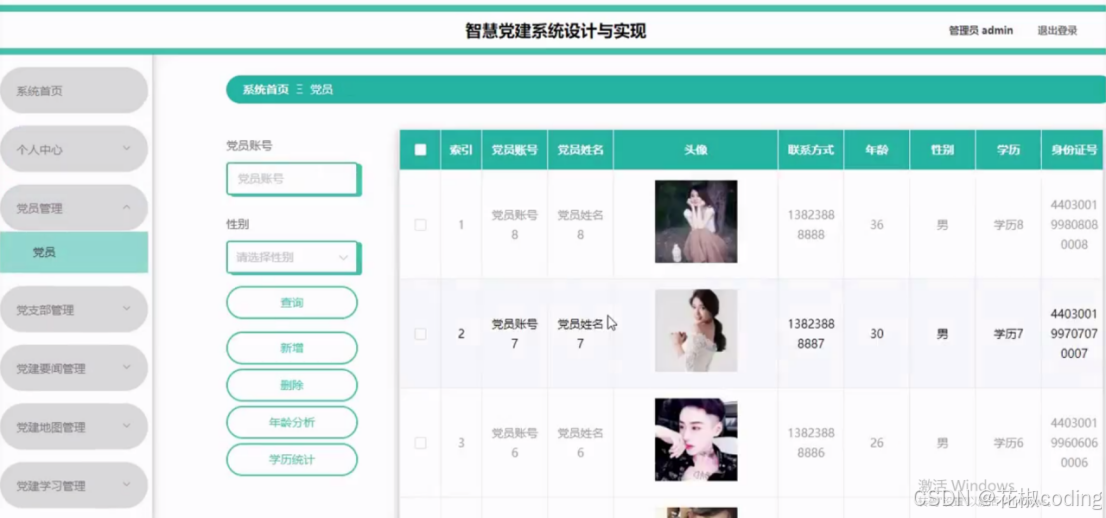
Task: Click the age value 36
Action: tap(877, 224)
